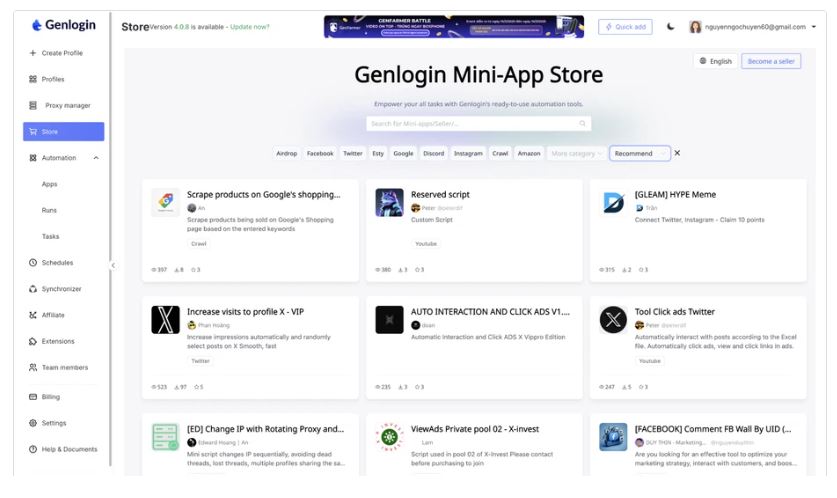Filter by Amazon category
This screenshot has height=498, width=837.
click(x=529, y=153)
